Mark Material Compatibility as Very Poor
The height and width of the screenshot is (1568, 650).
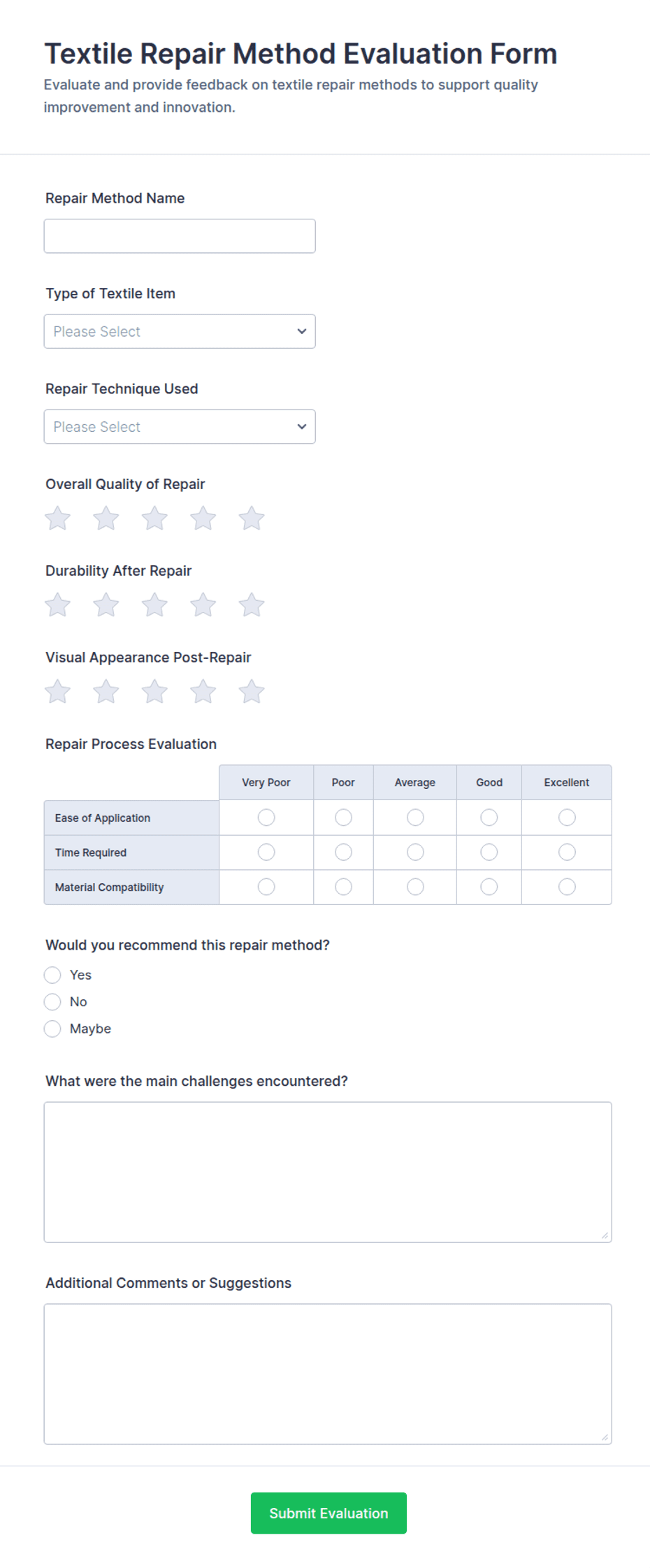pyautogui.click(x=266, y=887)
